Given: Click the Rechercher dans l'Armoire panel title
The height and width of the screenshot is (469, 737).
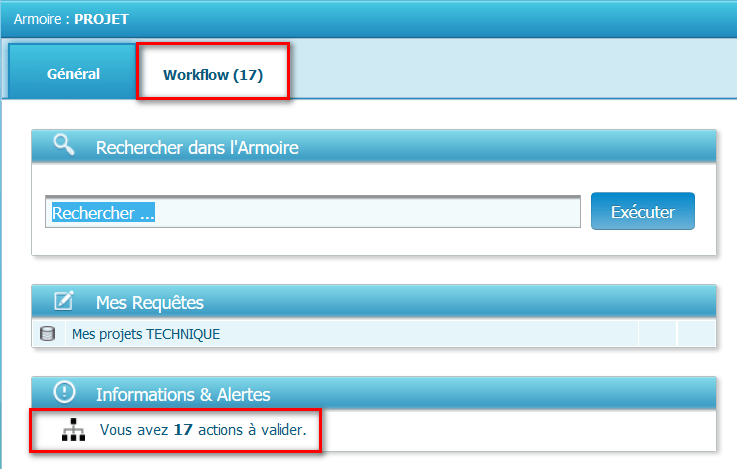Looking at the screenshot, I should [x=197, y=148].
